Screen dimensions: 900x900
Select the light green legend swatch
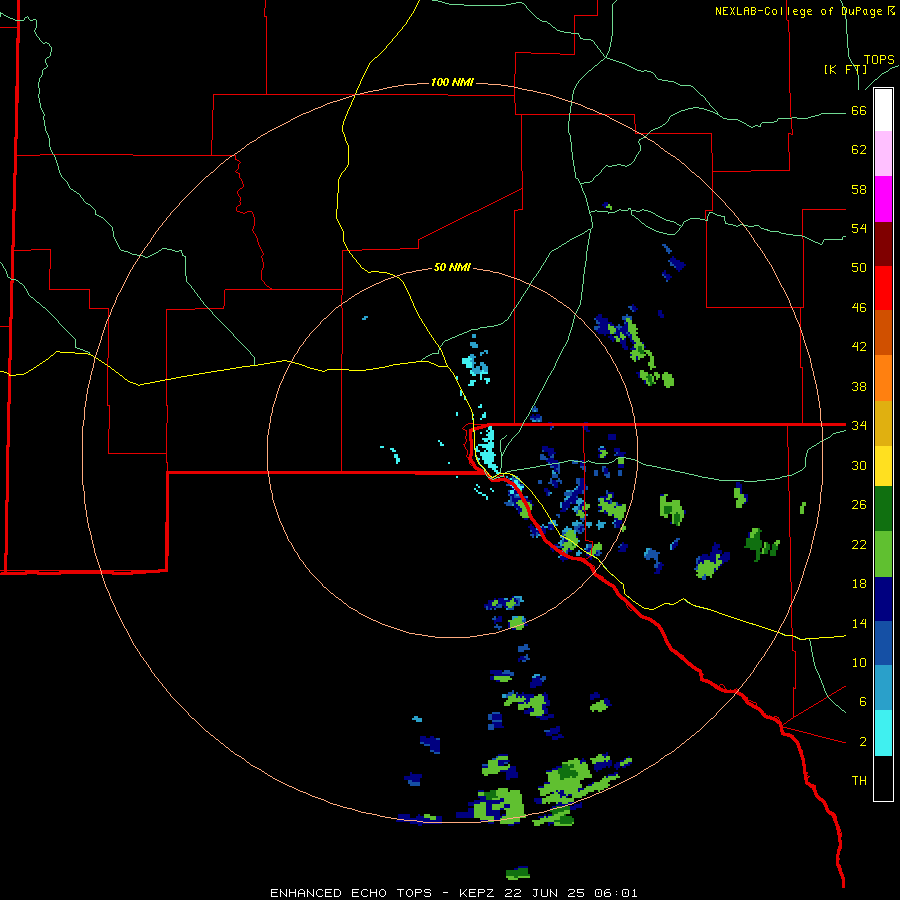[883, 554]
